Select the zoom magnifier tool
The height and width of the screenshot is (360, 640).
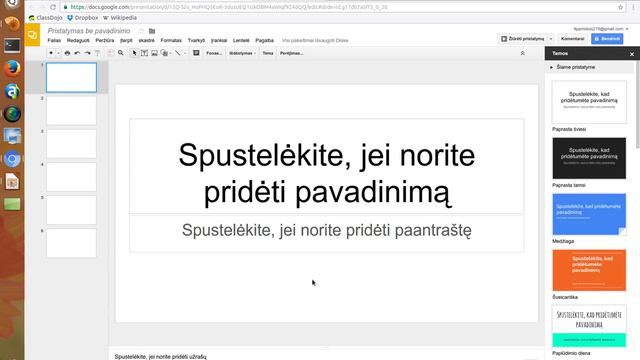(x=121, y=53)
